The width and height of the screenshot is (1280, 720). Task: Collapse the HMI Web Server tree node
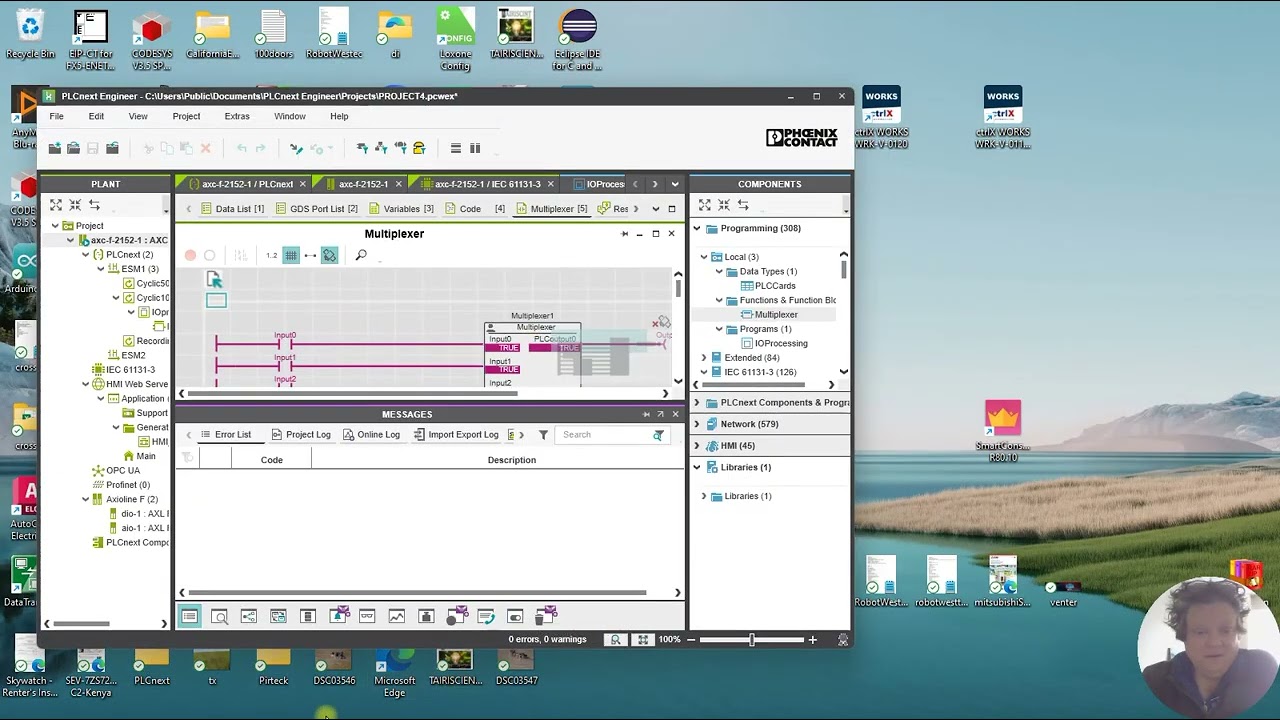85,384
